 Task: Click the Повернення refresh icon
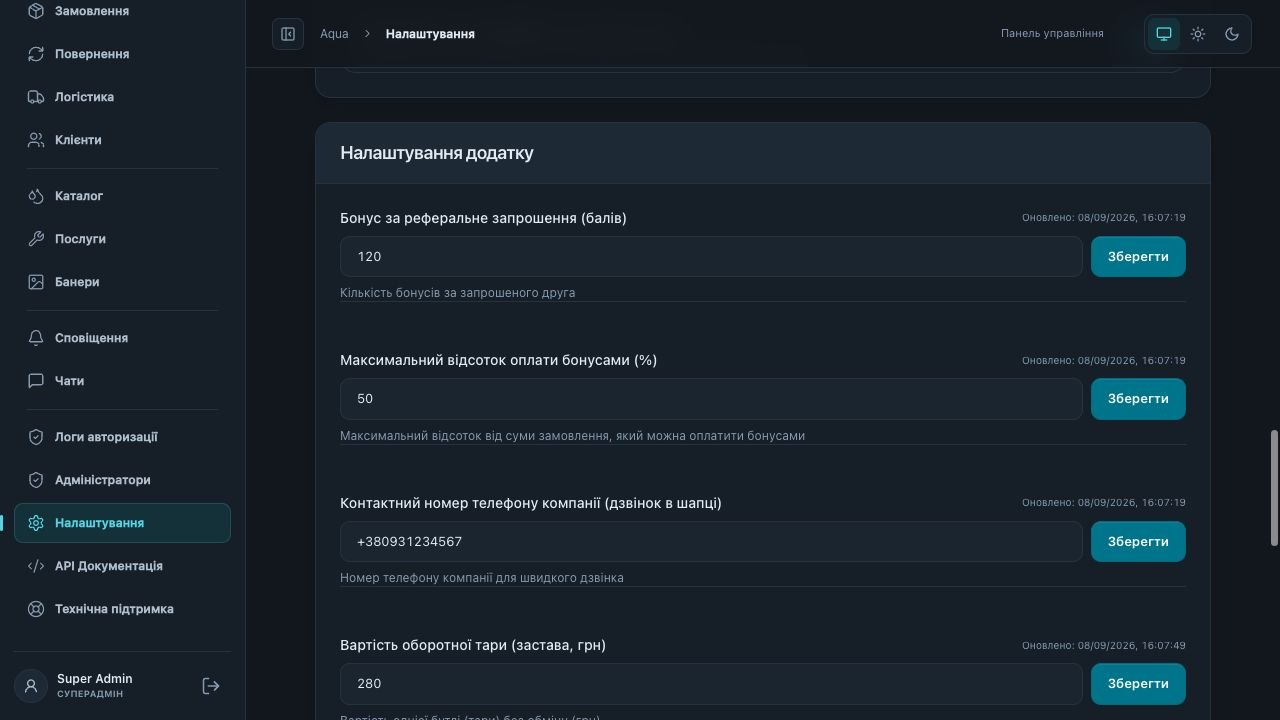pyautogui.click(x=36, y=54)
